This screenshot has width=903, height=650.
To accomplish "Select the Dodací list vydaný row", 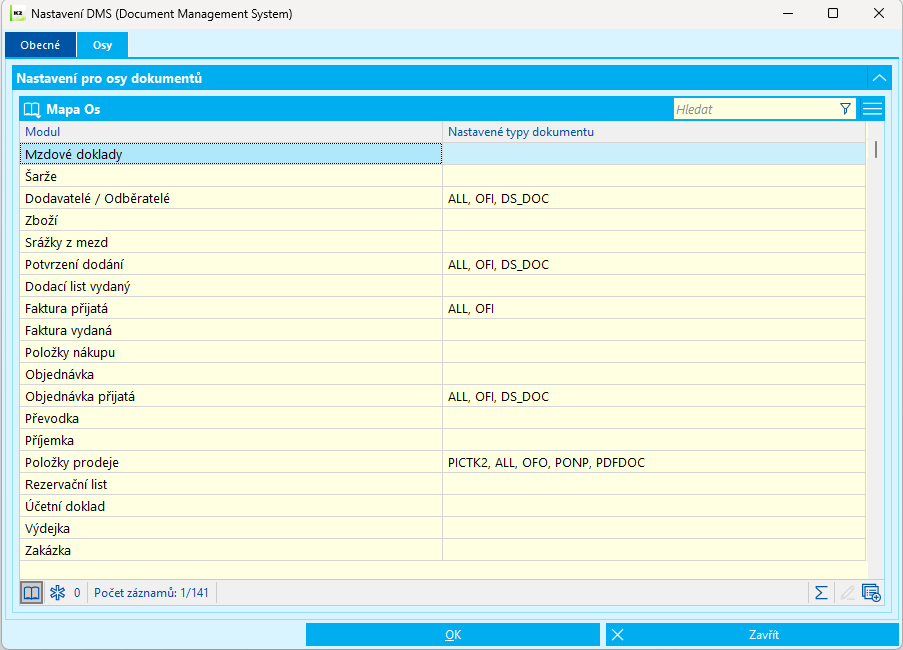I will pyautogui.click(x=442, y=286).
